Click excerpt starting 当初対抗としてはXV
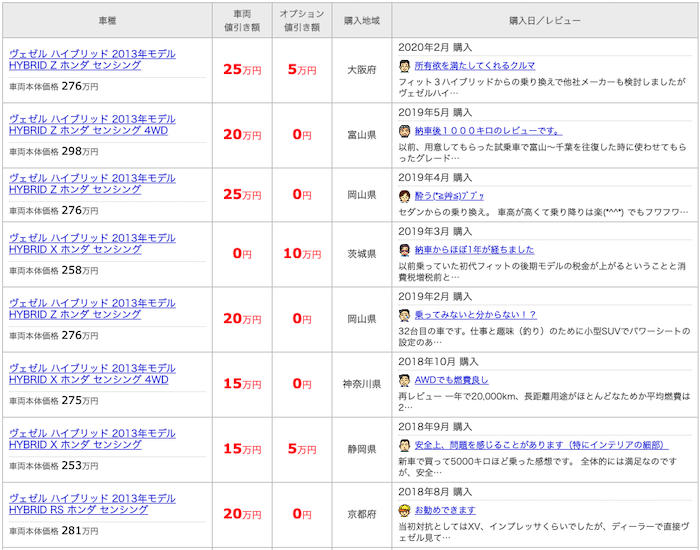This screenshot has height=550, width=700. [x=544, y=532]
